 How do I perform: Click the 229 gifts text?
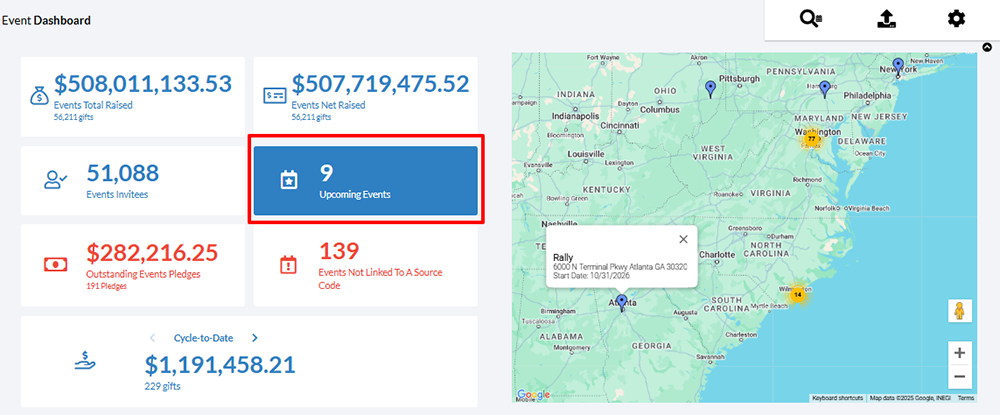pos(163,386)
